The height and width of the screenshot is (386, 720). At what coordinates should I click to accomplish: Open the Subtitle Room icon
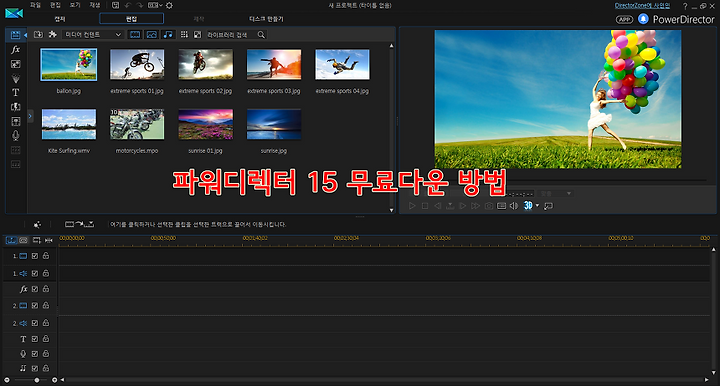(x=15, y=164)
